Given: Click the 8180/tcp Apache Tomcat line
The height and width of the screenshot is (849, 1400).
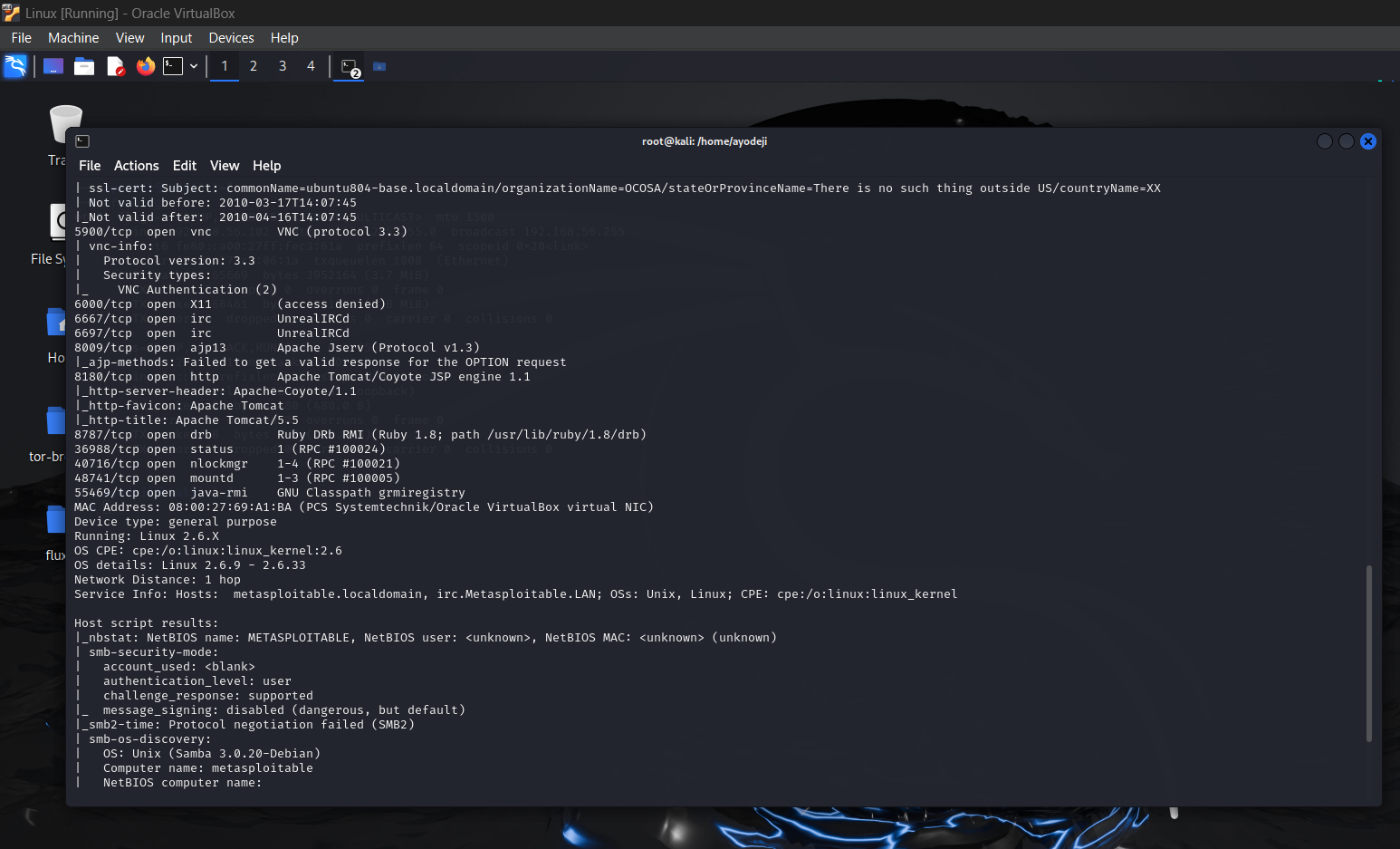Looking at the screenshot, I should pos(302,377).
